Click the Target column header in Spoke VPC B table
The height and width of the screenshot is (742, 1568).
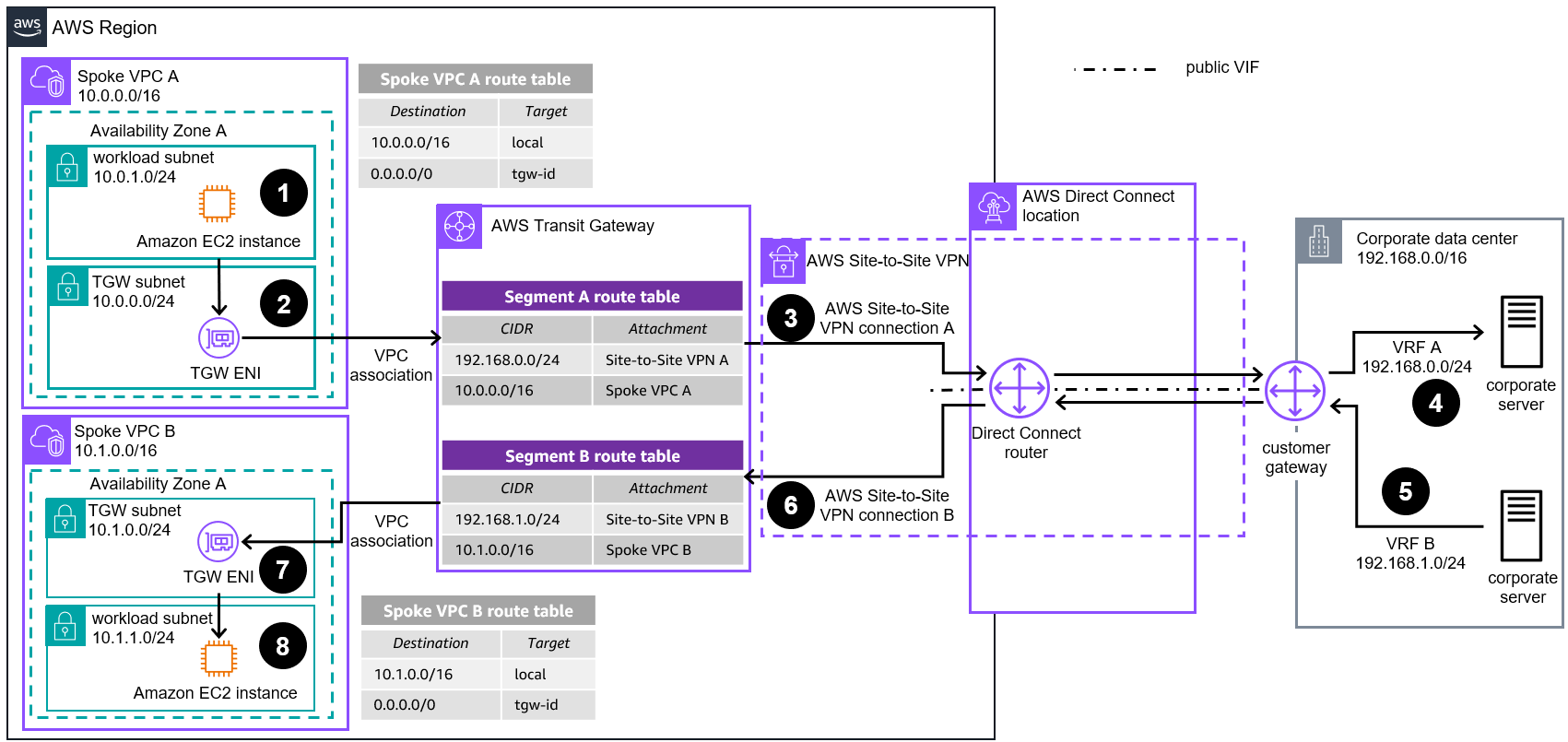549,643
